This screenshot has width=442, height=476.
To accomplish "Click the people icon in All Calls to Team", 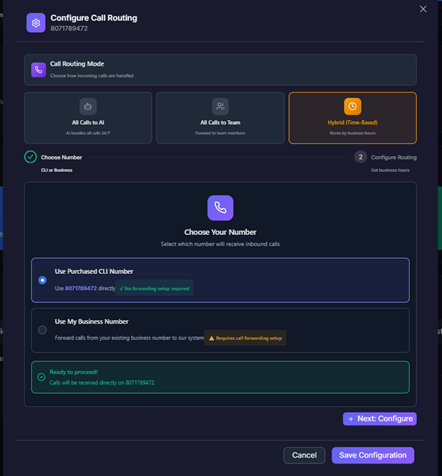I will [x=220, y=106].
